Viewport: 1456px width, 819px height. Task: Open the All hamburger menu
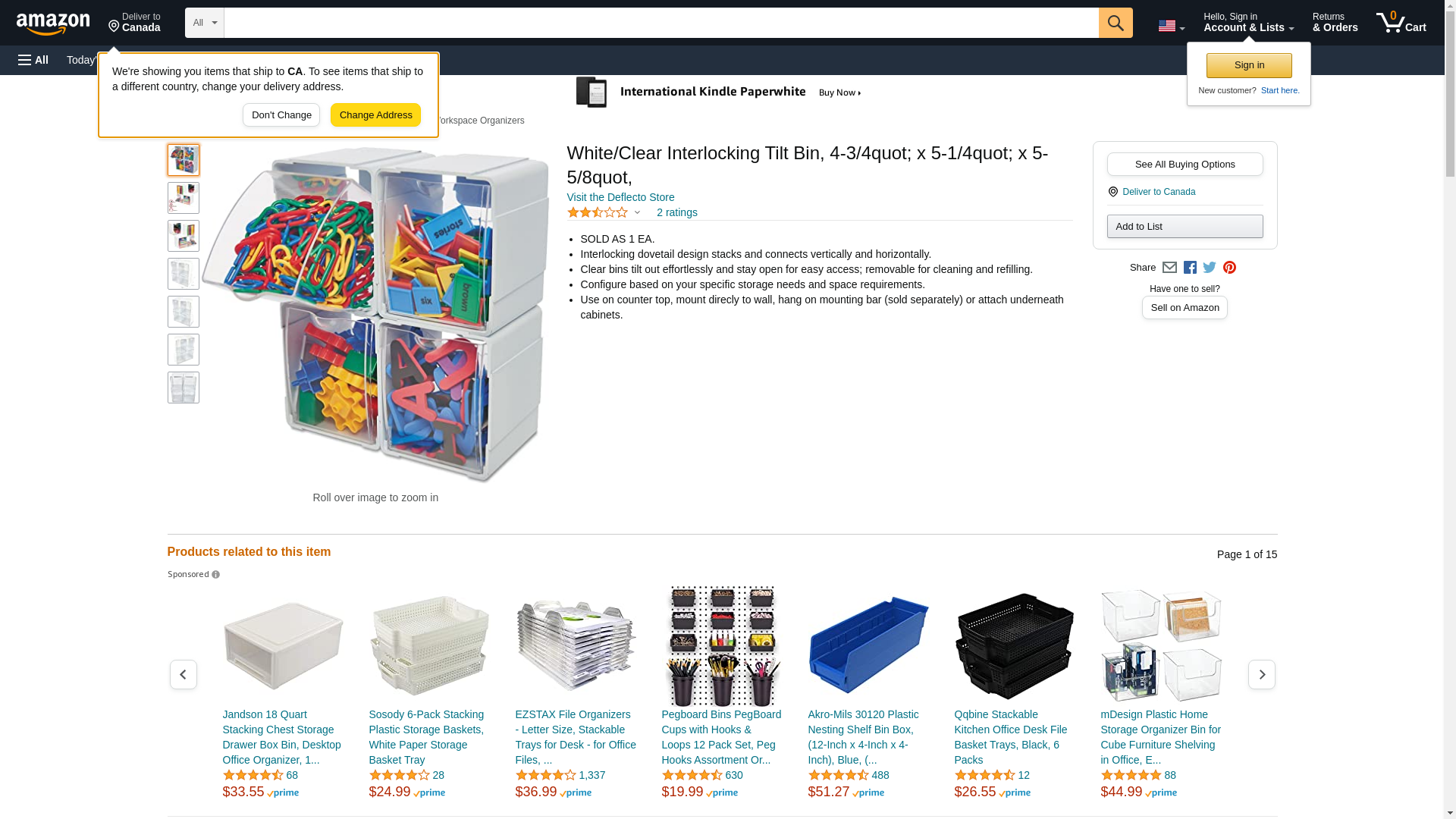(x=33, y=60)
